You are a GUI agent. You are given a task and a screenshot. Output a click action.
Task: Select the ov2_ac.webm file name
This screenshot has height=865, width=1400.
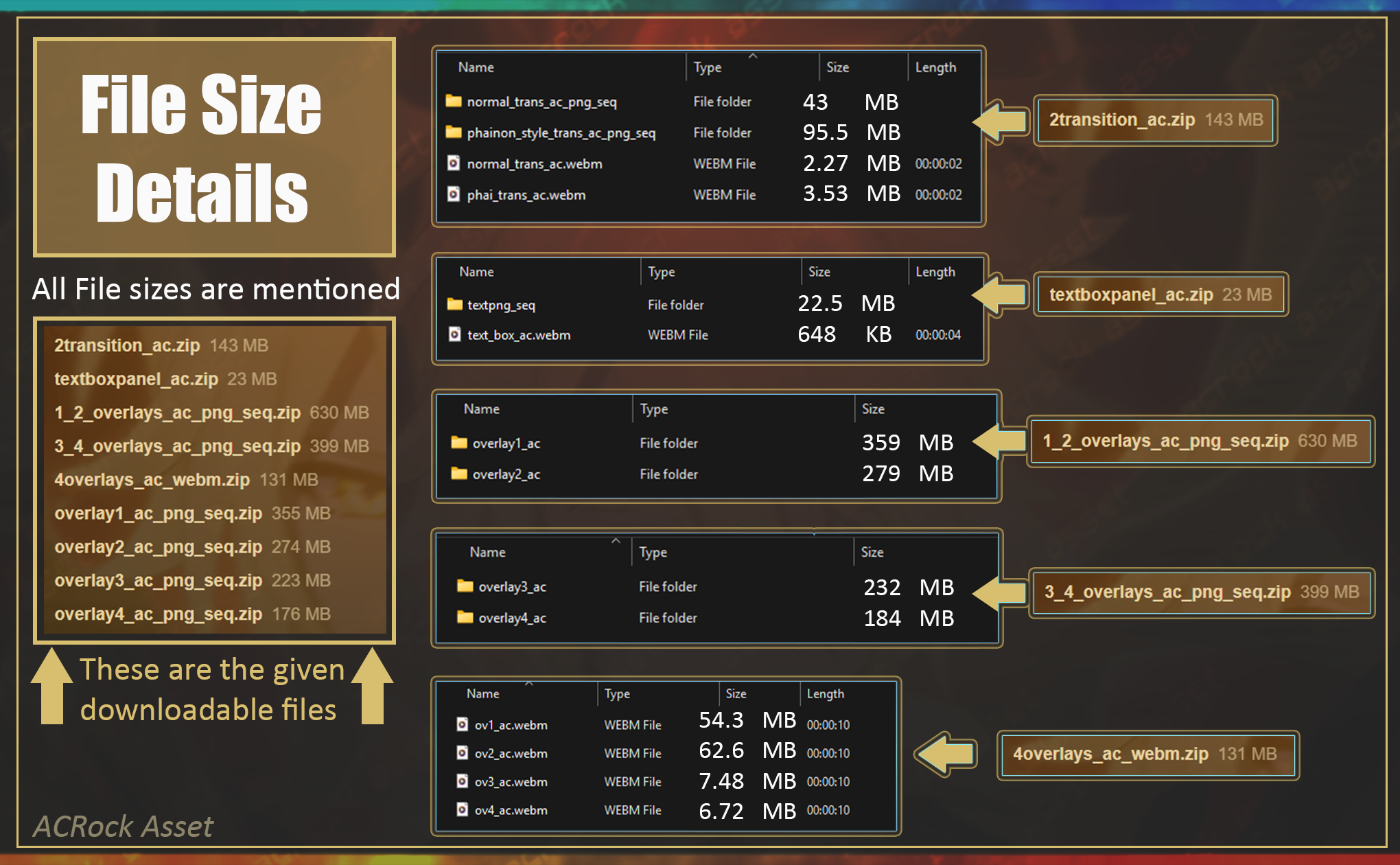pyautogui.click(x=511, y=754)
